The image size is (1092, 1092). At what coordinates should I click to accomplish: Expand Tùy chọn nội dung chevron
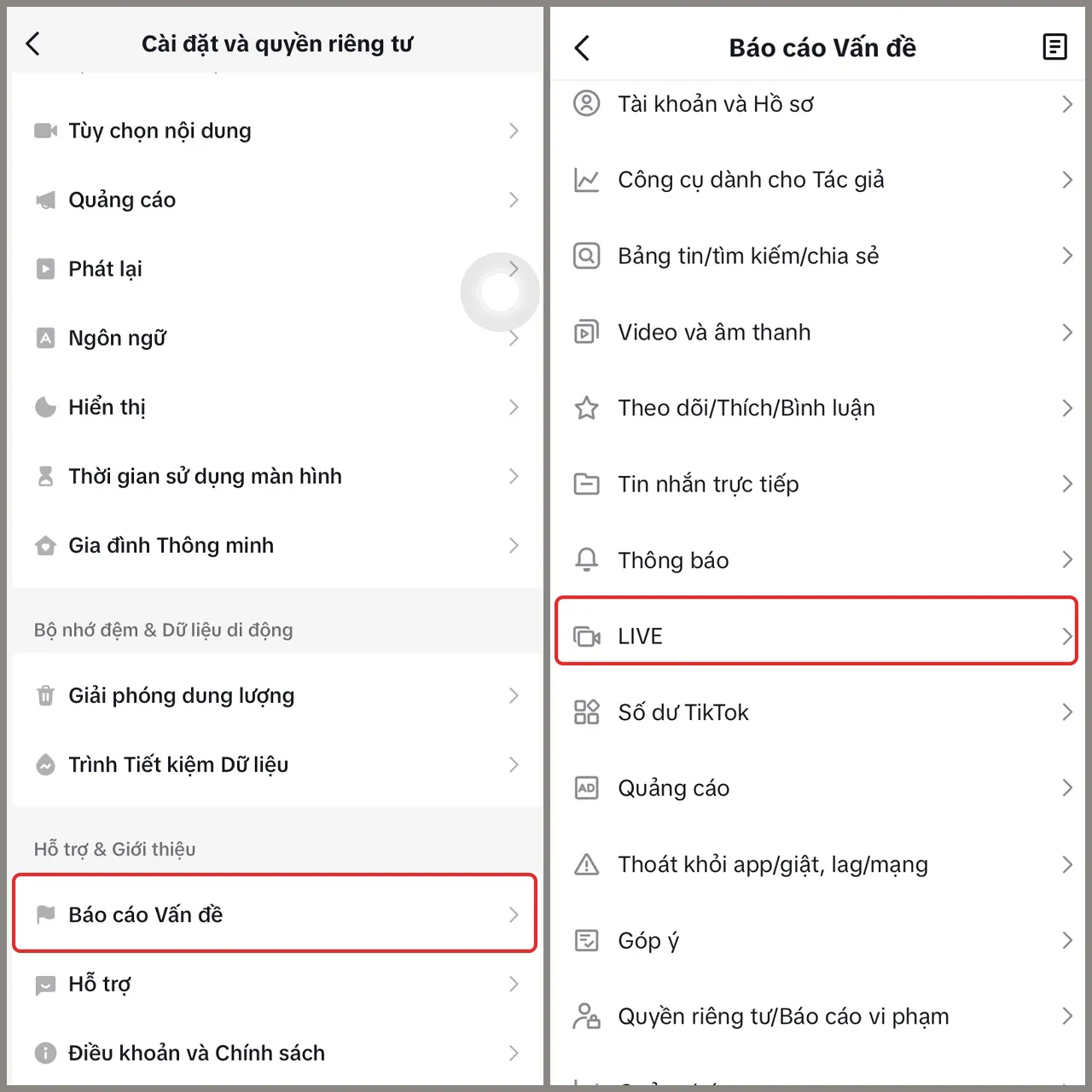(x=513, y=131)
